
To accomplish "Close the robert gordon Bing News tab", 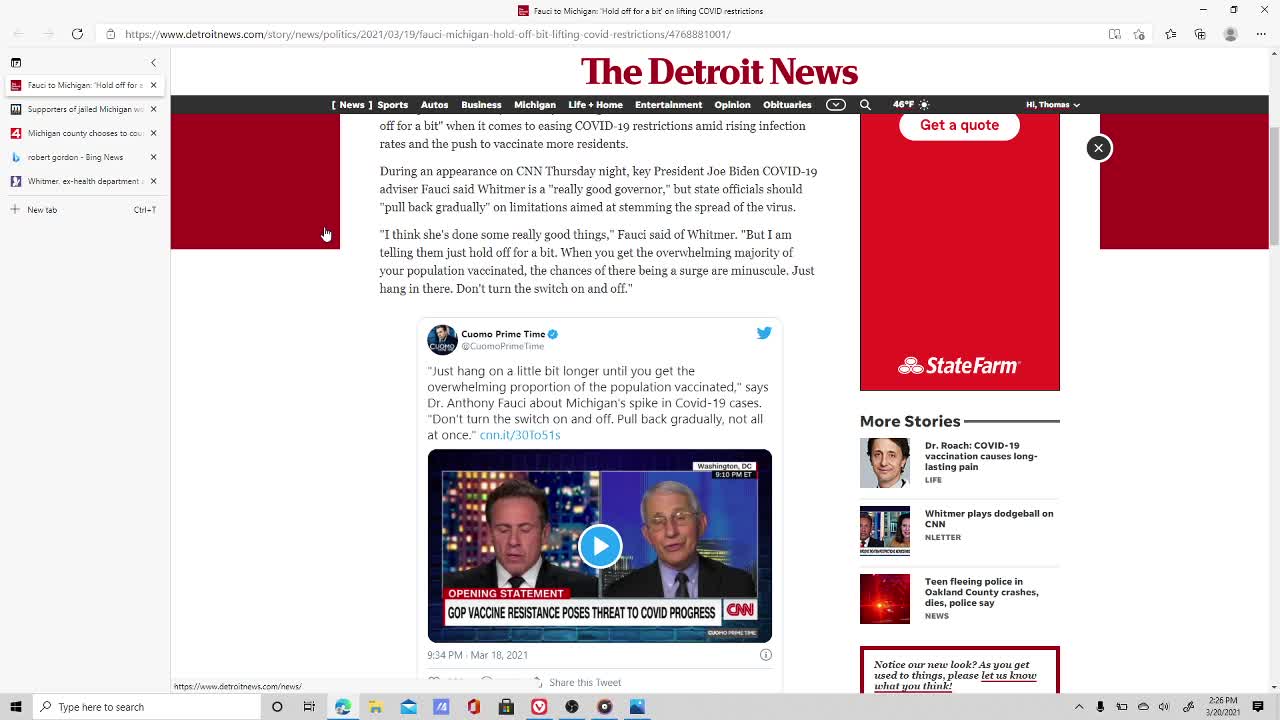I will click(153, 157).
